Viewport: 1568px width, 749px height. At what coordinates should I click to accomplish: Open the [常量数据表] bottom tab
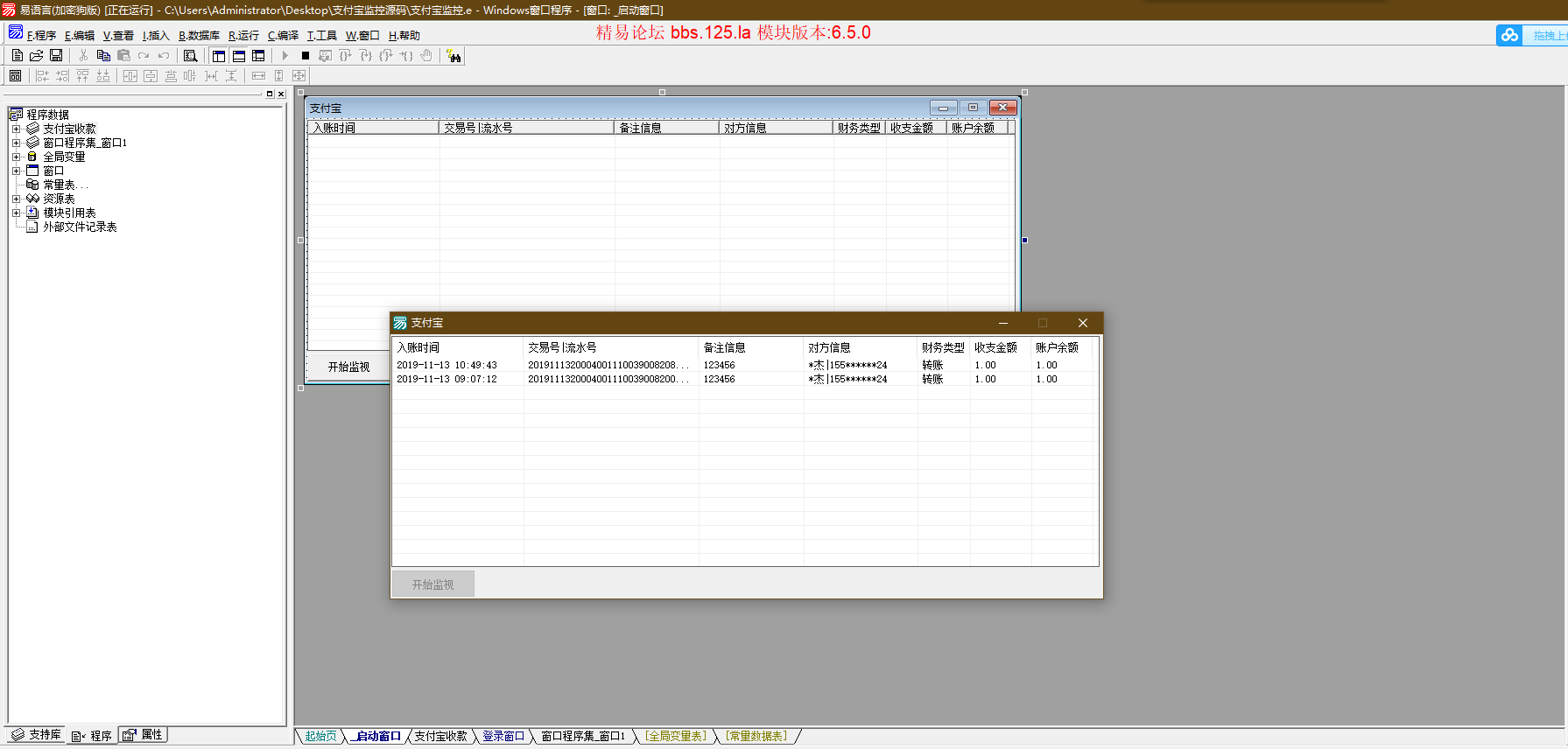coord(756,736)
